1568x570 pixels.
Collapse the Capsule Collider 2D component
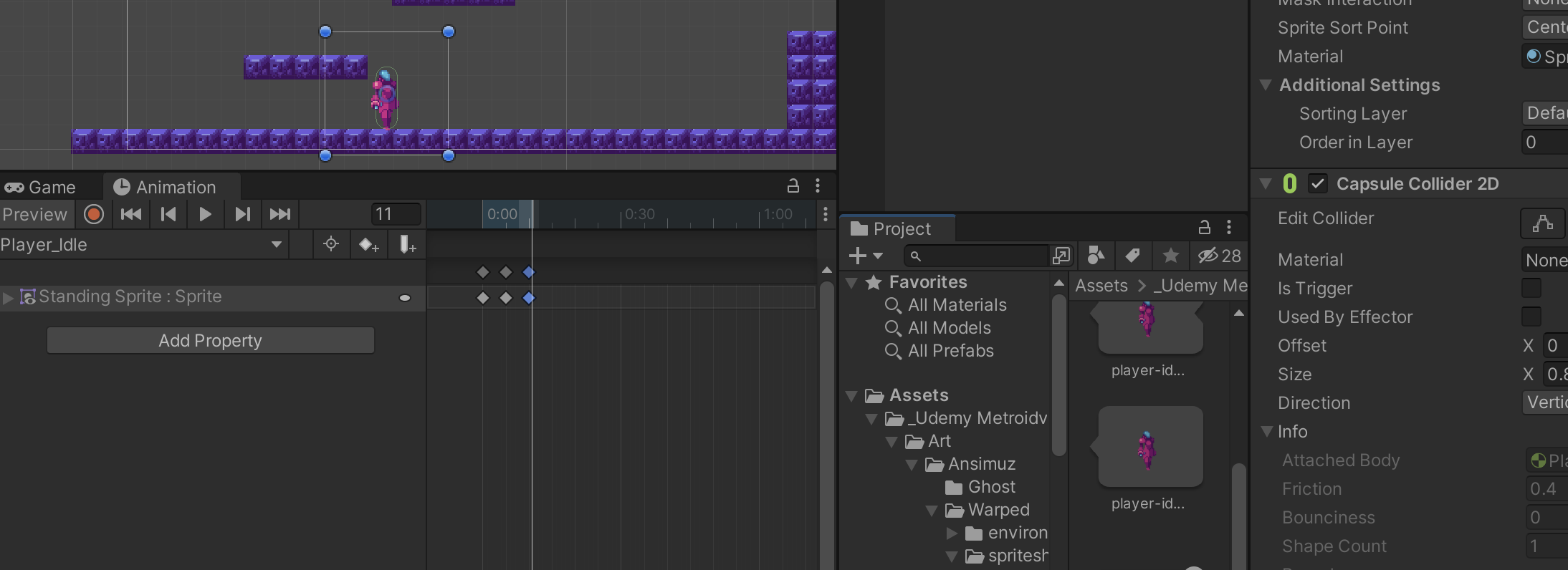tap(1266, 184)
